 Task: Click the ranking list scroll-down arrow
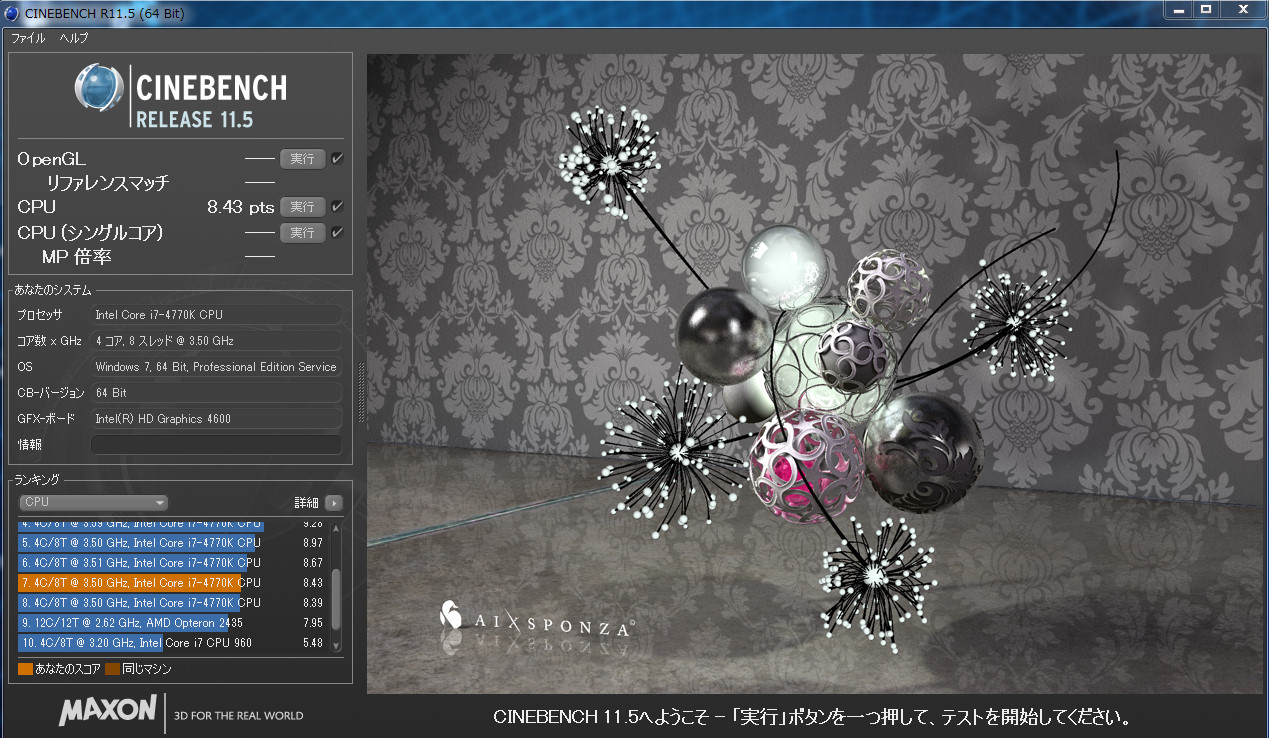click(x=336, y=645)
